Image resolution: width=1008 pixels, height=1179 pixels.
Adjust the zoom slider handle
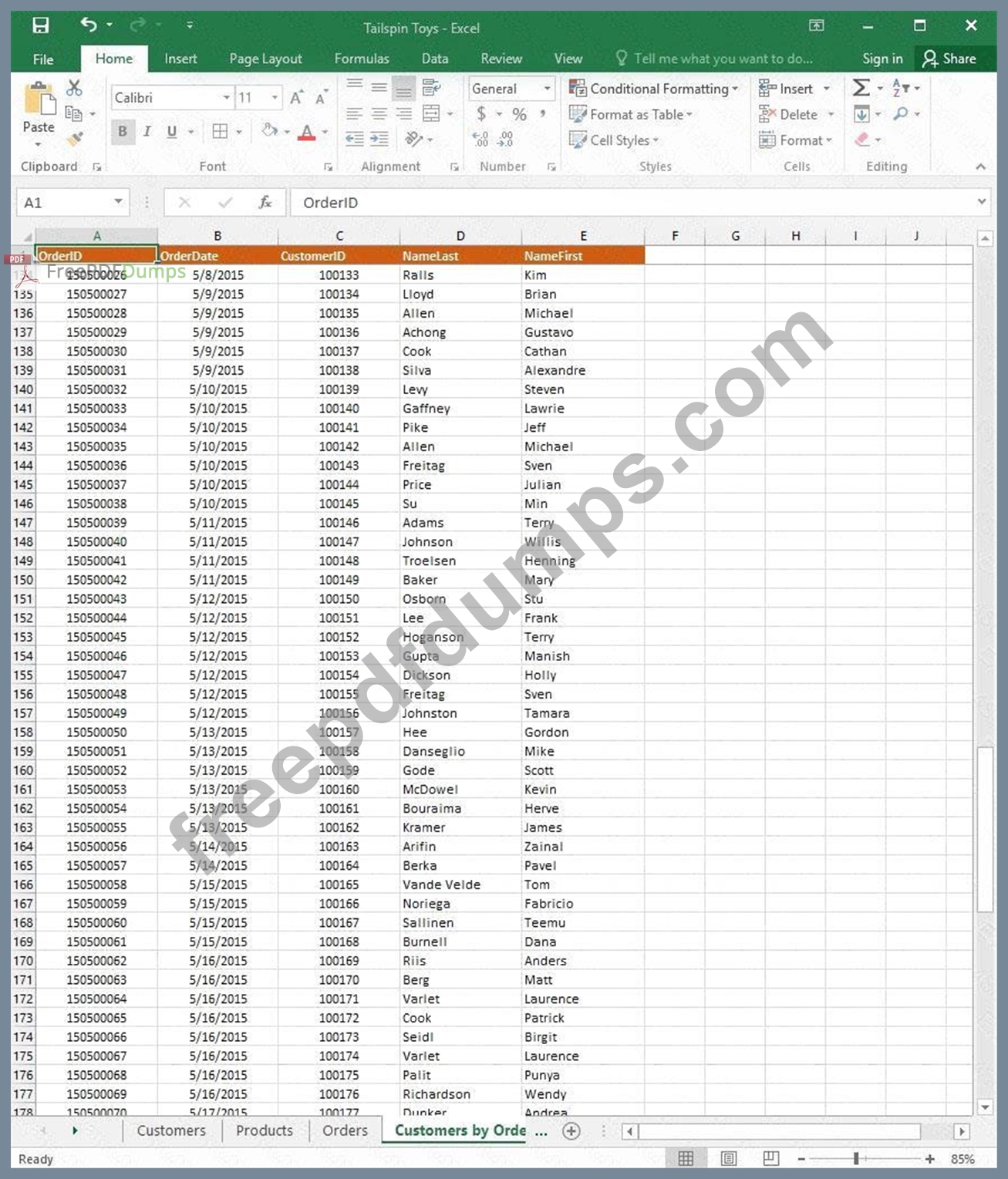tap(856, 1158)
